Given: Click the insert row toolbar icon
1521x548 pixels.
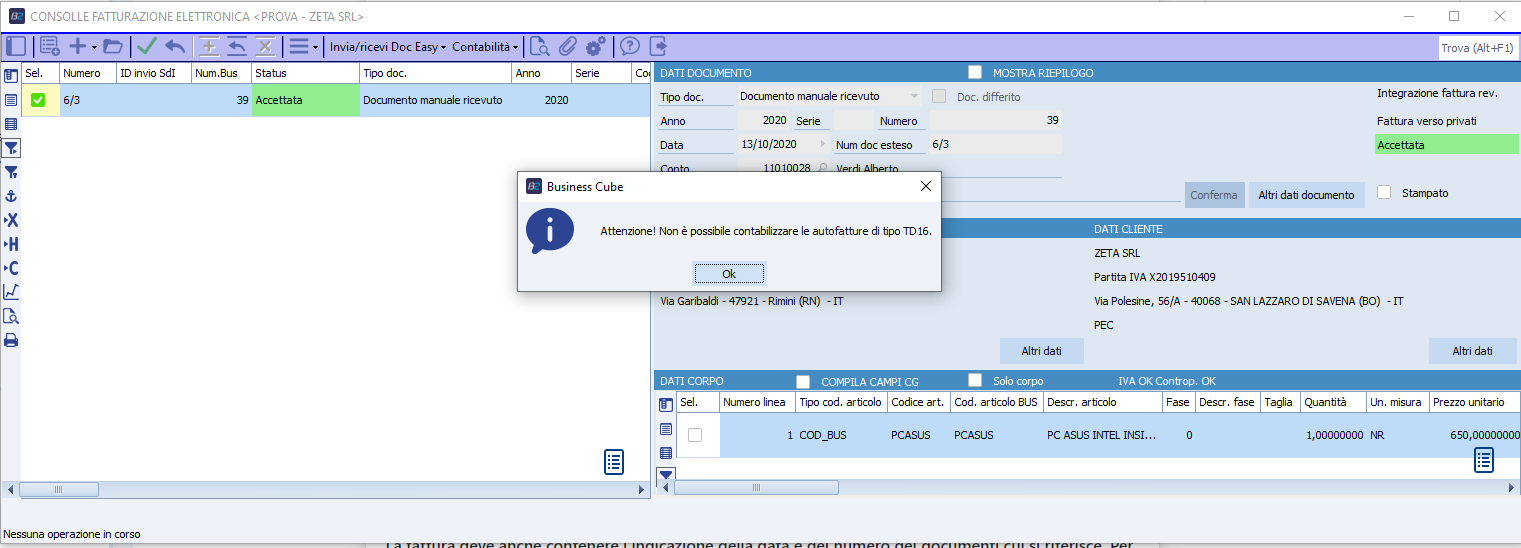Looking at the screenshot, I should (209, 46).
